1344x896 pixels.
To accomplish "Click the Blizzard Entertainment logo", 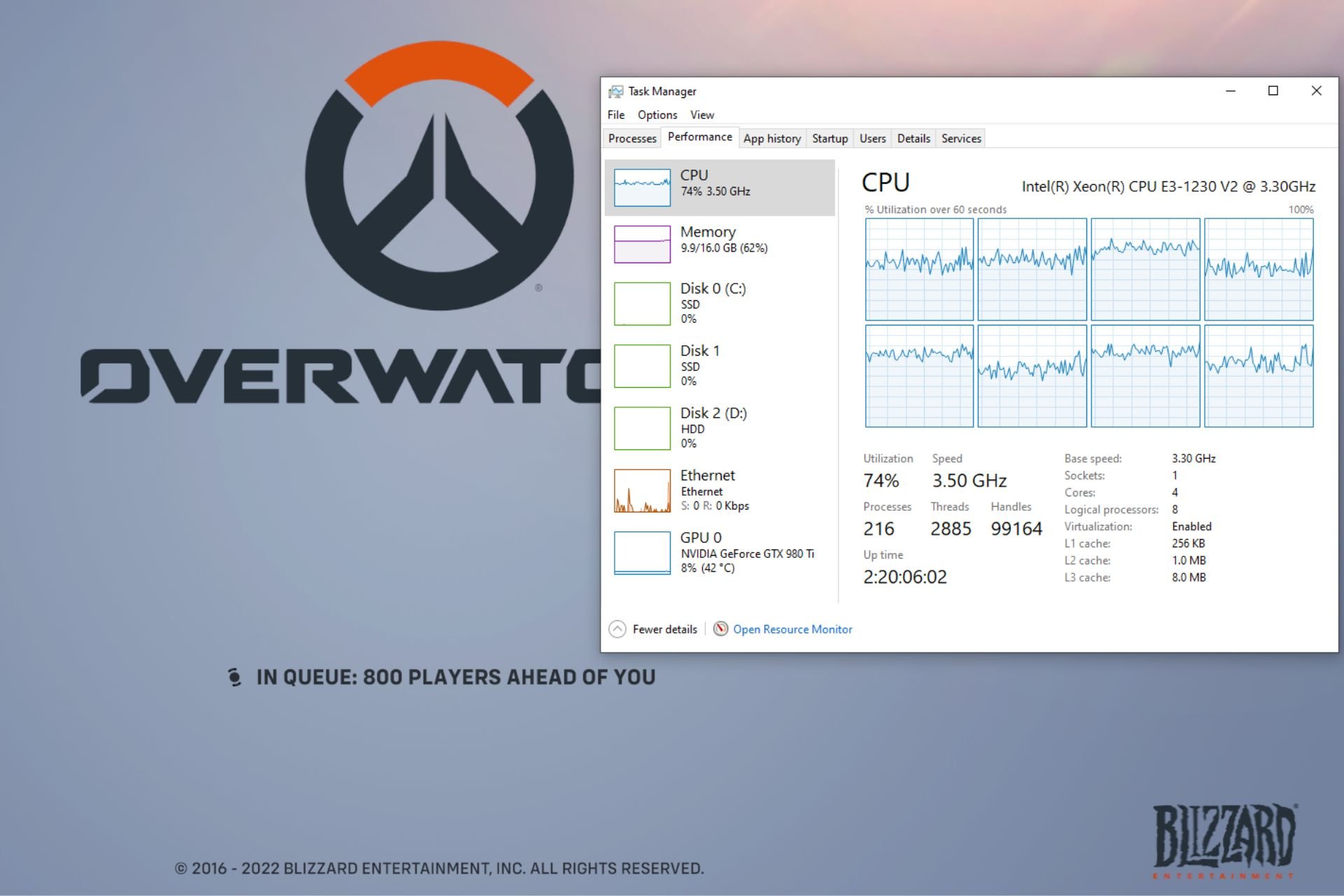I will [1224, 841].
